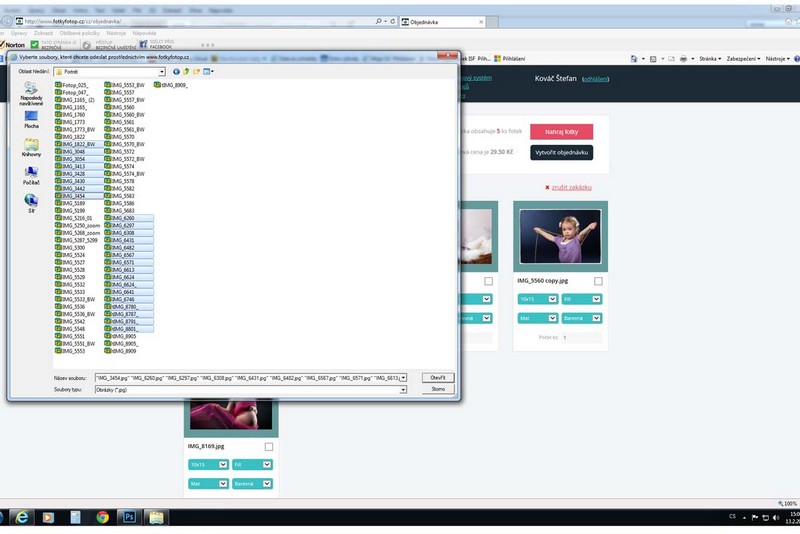This screenshot has height=534, width=800.
Task: Open Síť (Network) in the places sidebar
Action: [32, 204]
